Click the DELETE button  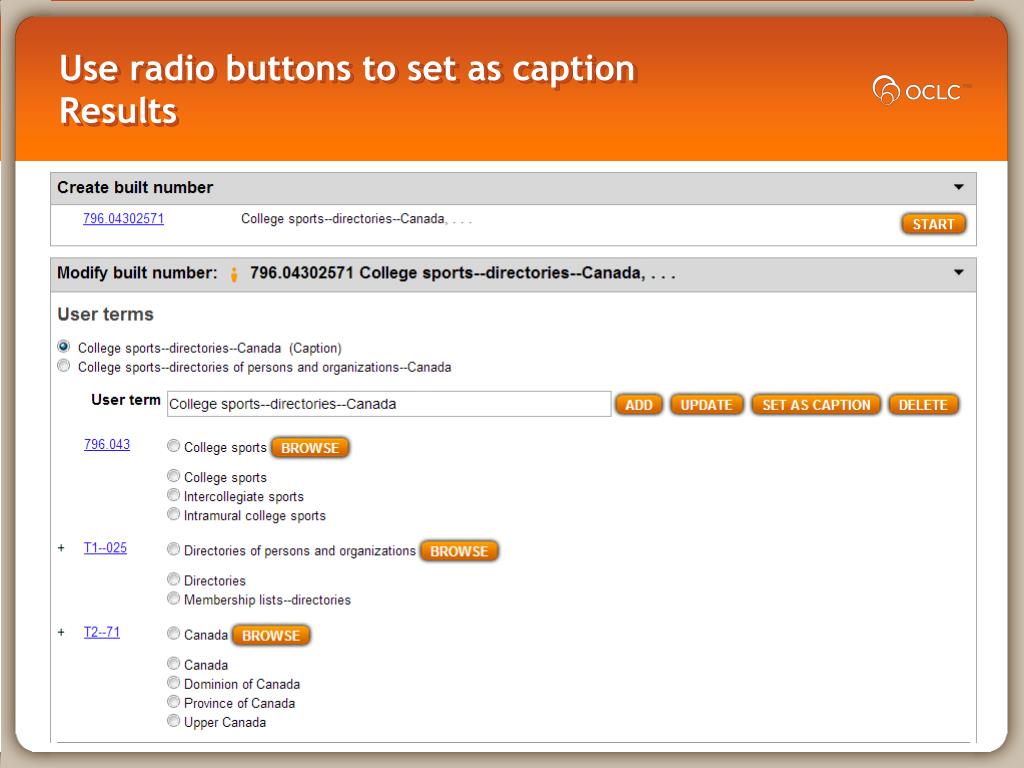(923, 405)
